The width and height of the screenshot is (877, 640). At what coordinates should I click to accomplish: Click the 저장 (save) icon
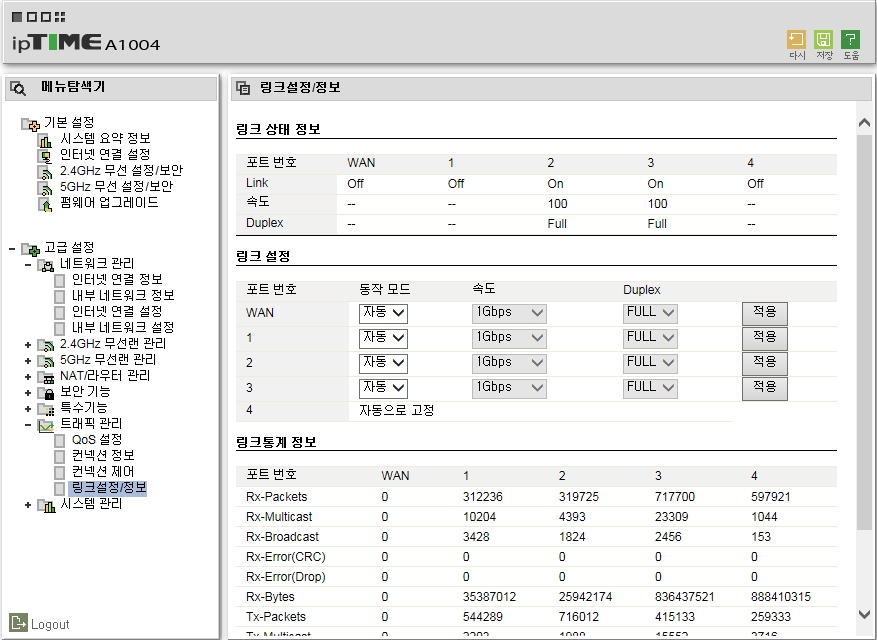pyautogui.click(x=823, y=40)
